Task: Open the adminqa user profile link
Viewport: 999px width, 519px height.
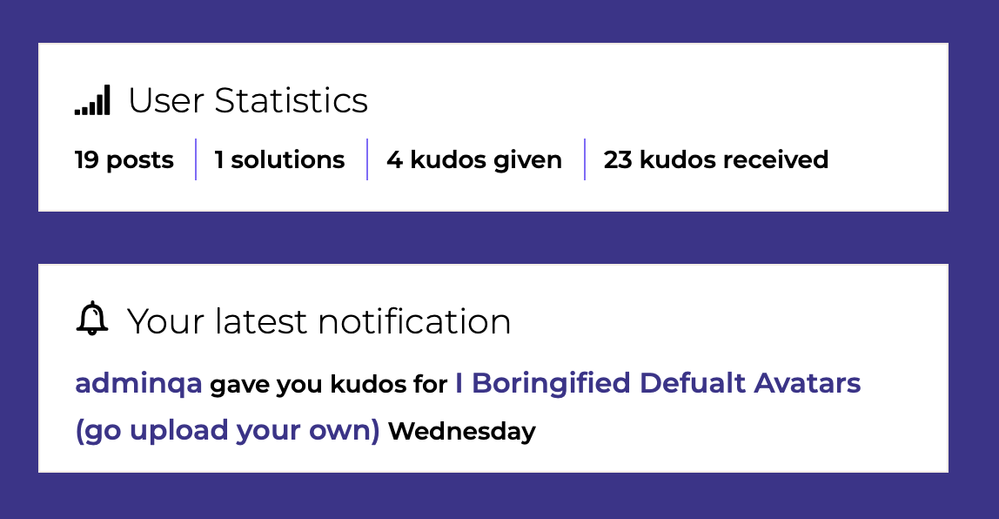Action: (138, 383)
